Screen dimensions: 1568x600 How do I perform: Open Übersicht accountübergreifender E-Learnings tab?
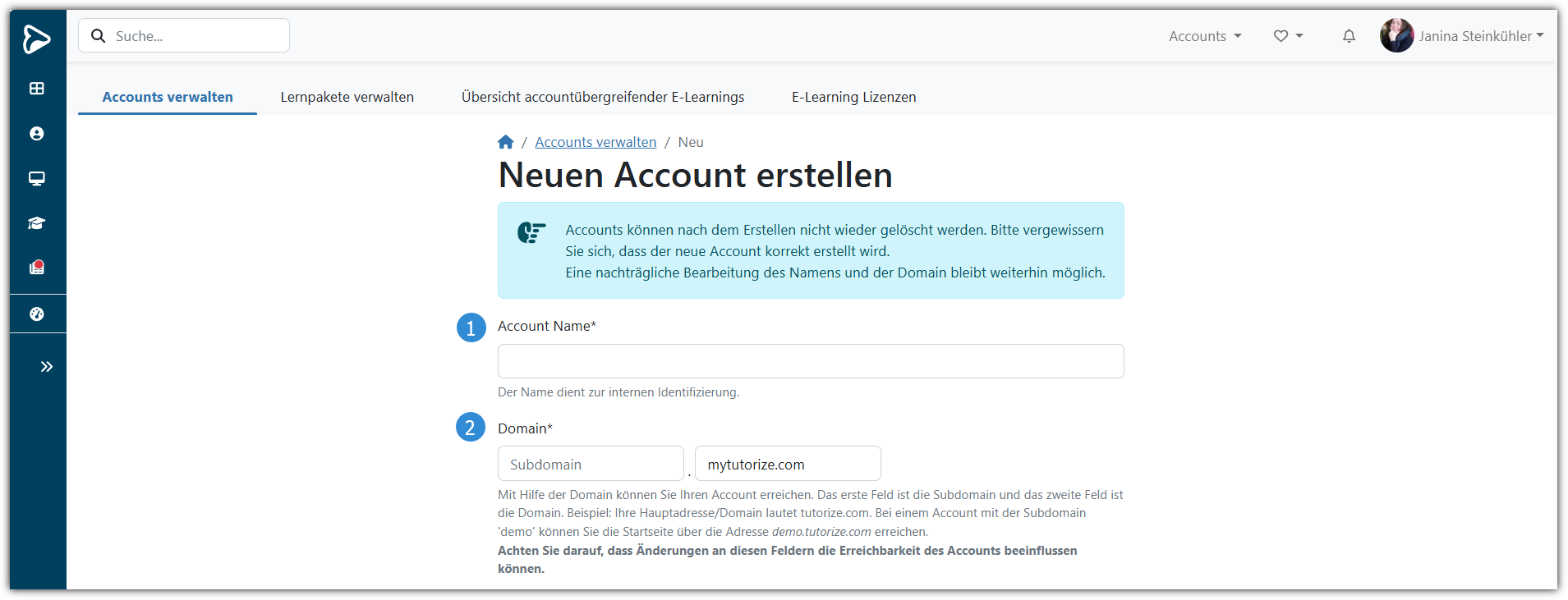[603, 97]
